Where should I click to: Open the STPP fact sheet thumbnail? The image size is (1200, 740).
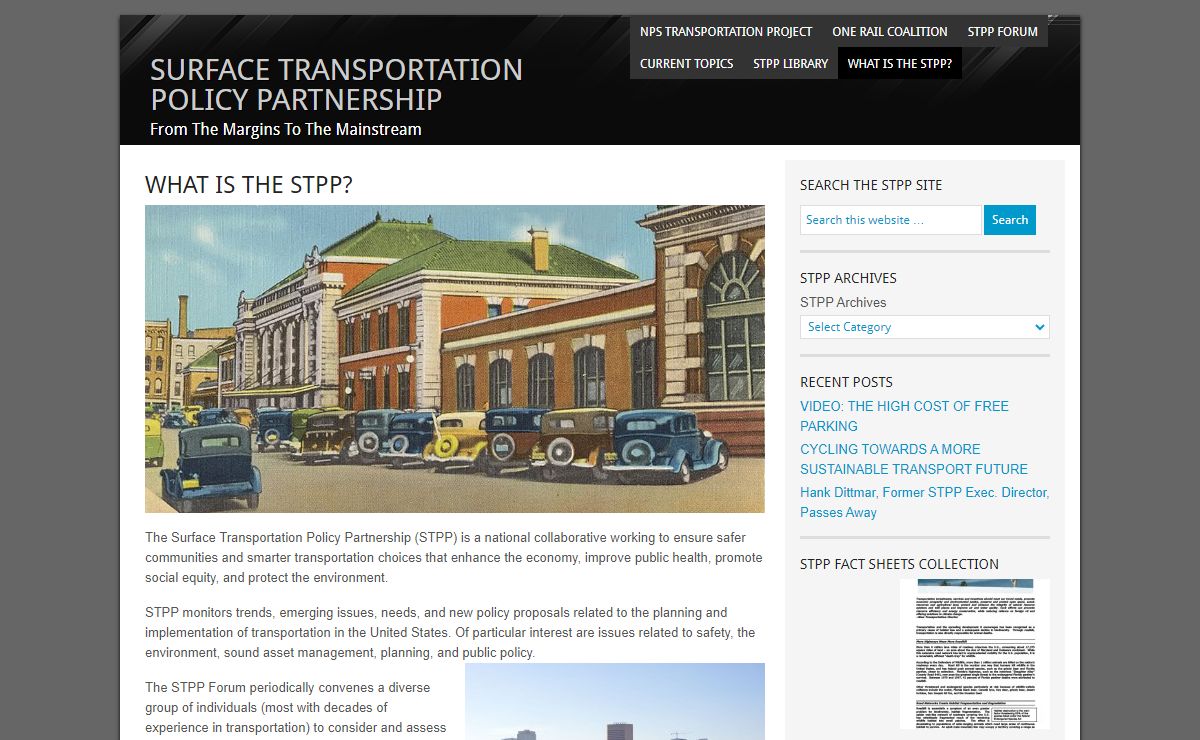(975, 654)
